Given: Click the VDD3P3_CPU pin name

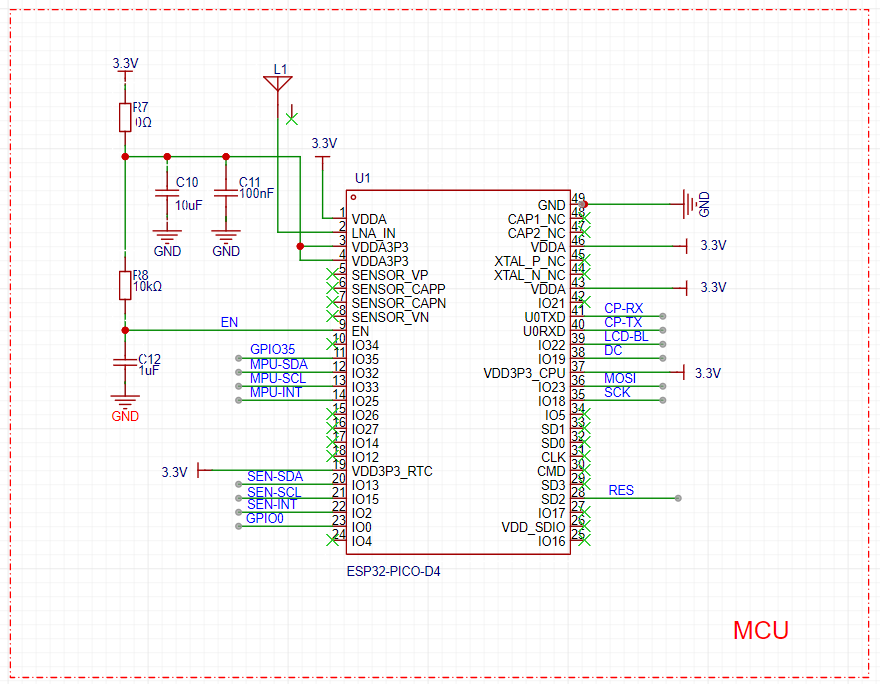Looking at the screenshot, I should click(x=524, y=373).
